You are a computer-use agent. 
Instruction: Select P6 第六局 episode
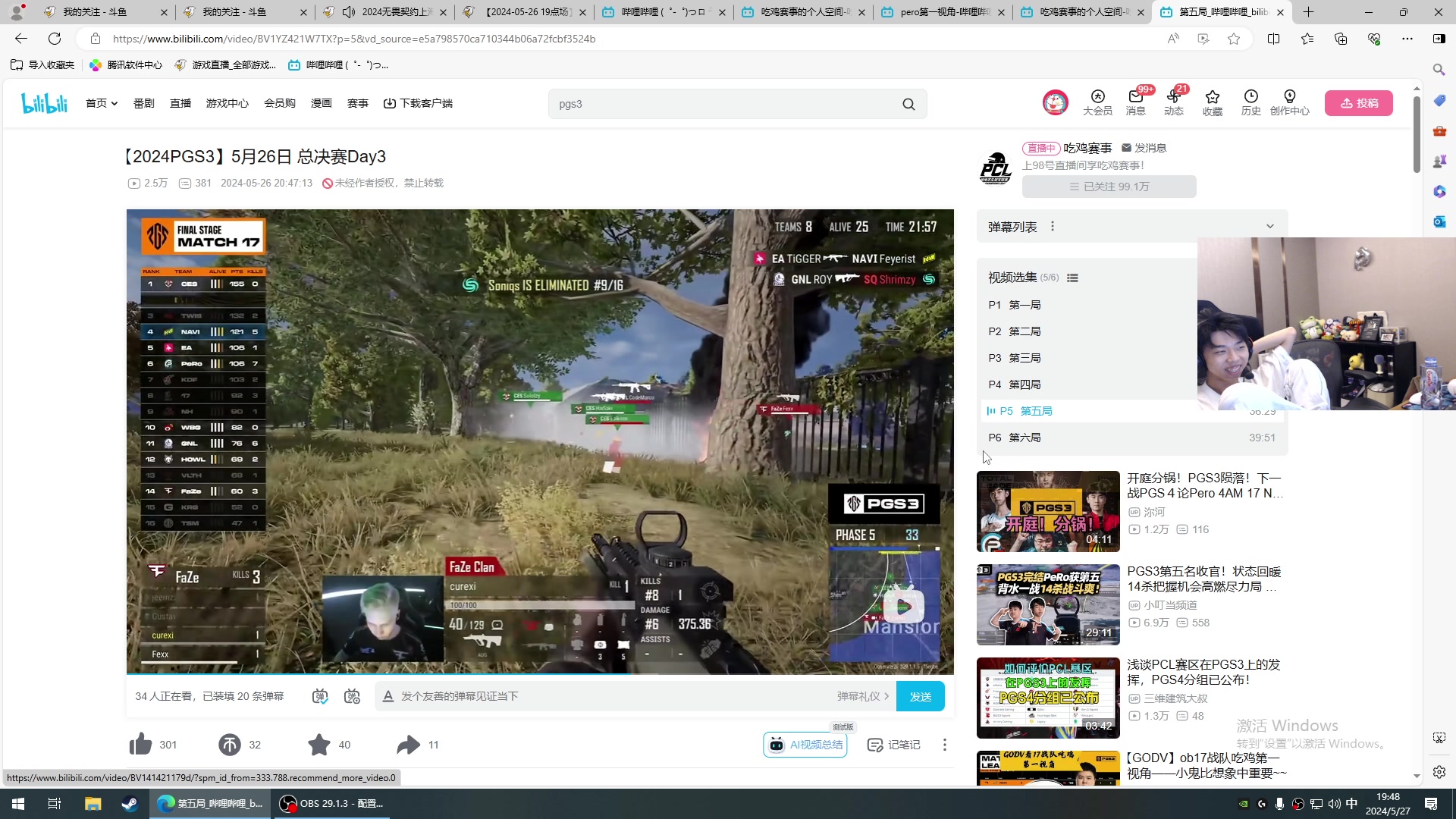point(1131,438)
